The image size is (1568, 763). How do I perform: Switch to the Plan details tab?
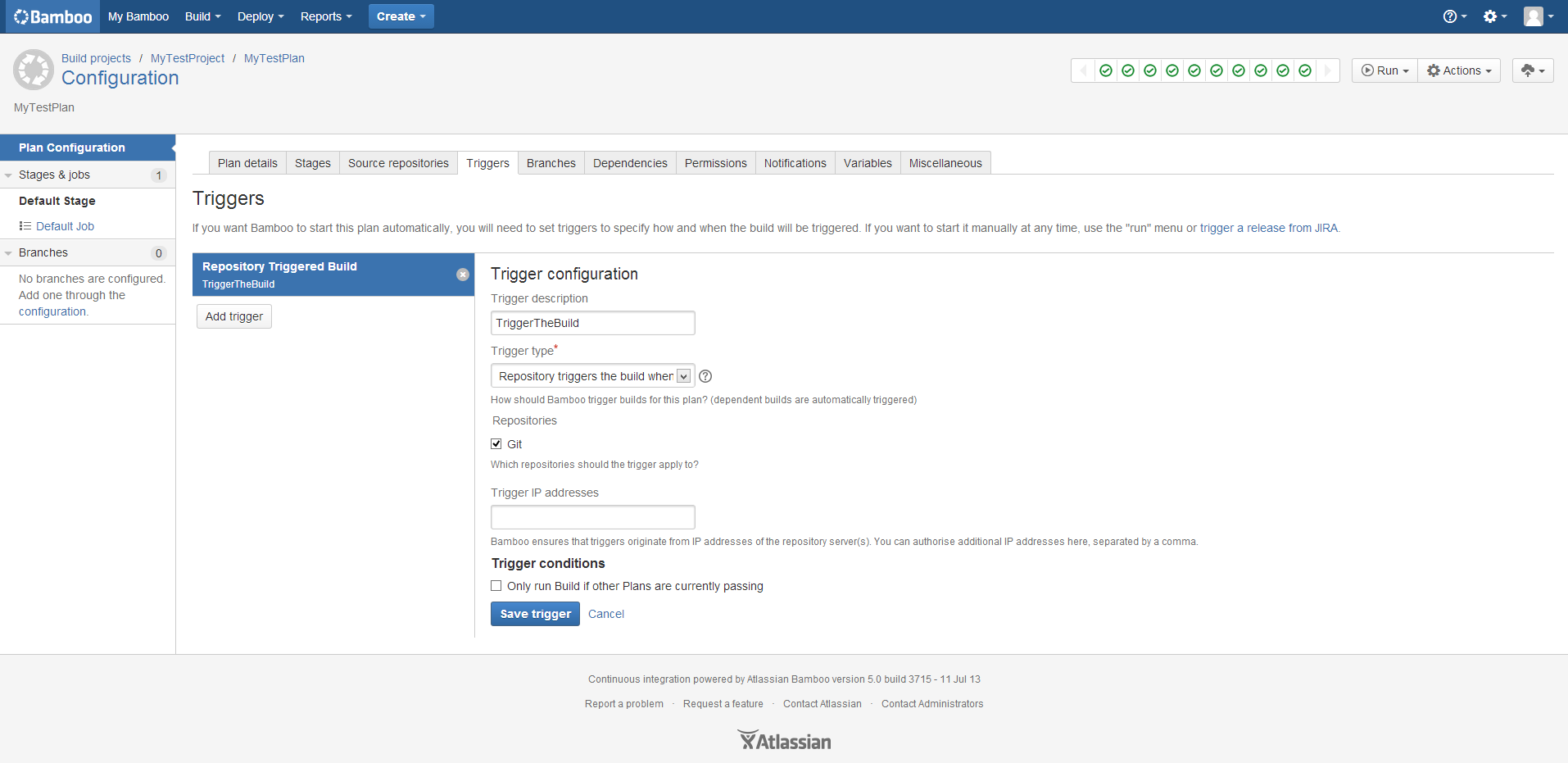247,163
